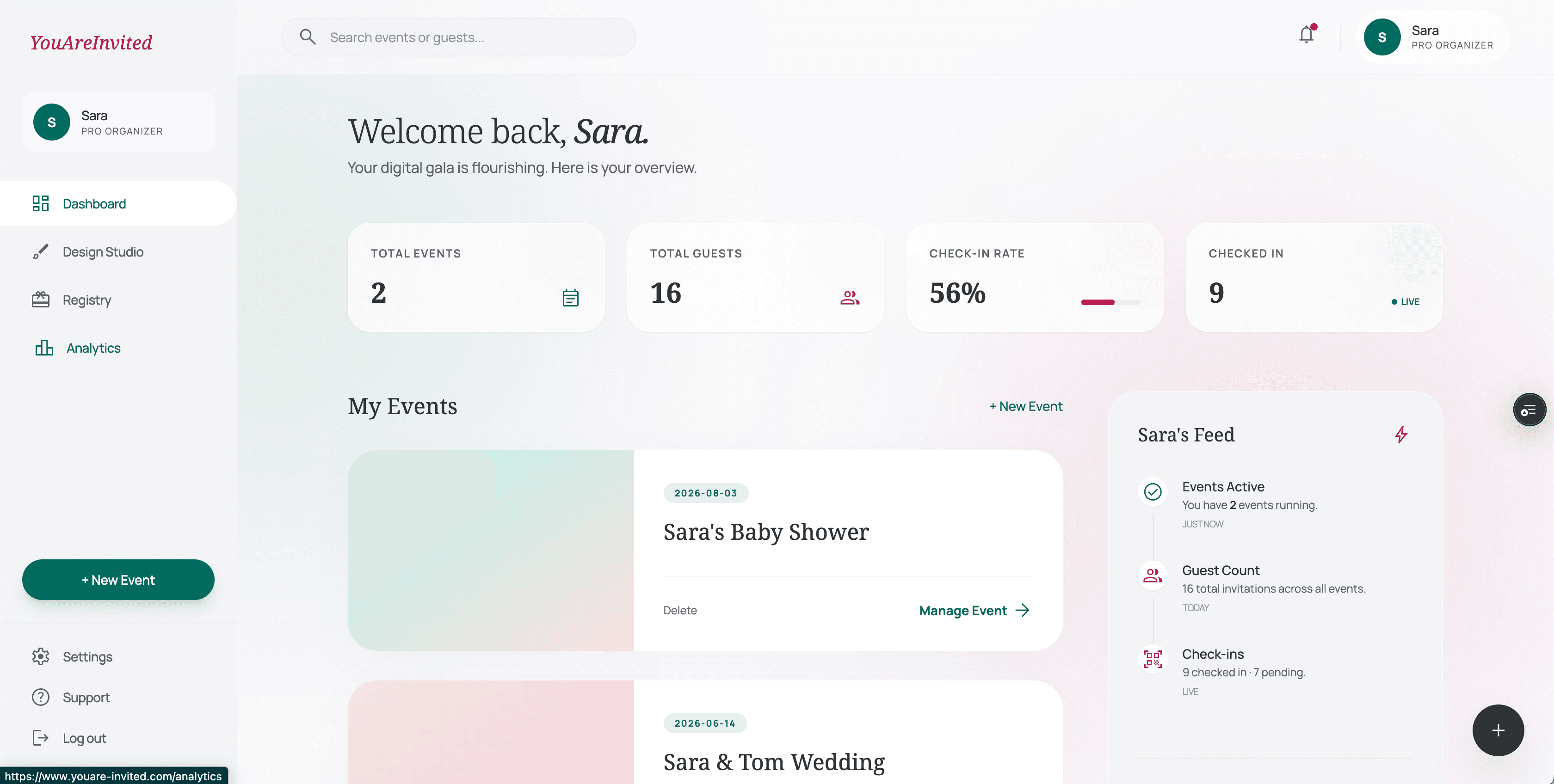This screenshot has width=1554, height=784.
Task: Click the My Events heading
Action: pos(402,406)
